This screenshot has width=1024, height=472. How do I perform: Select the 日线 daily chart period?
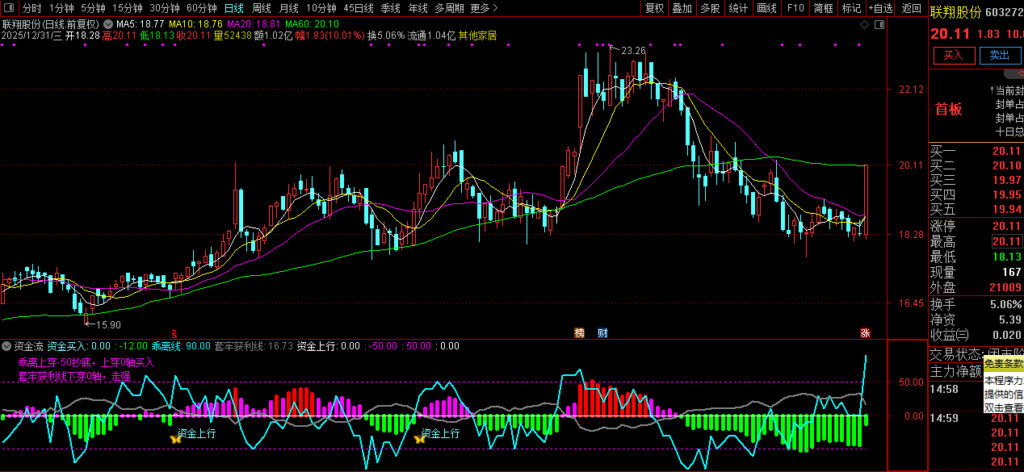233,8
